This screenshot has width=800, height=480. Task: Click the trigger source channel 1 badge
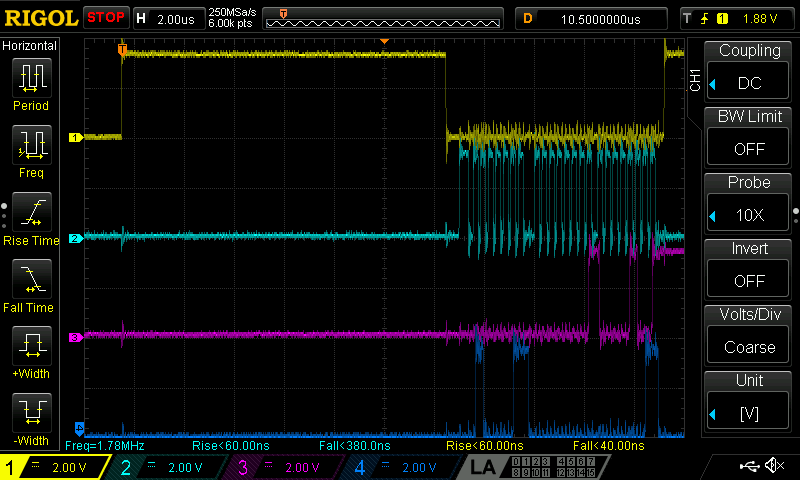pos(722,19)
